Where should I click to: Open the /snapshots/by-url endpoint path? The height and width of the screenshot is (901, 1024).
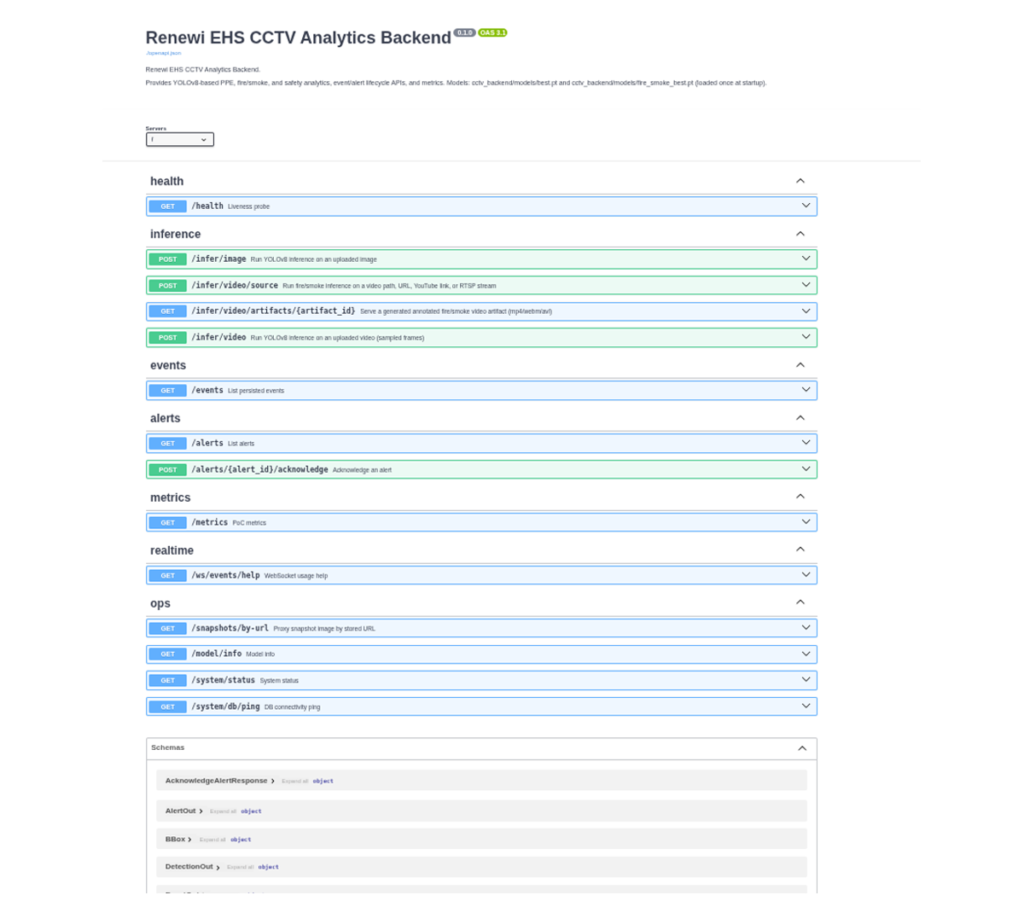[x=230, y=628]
